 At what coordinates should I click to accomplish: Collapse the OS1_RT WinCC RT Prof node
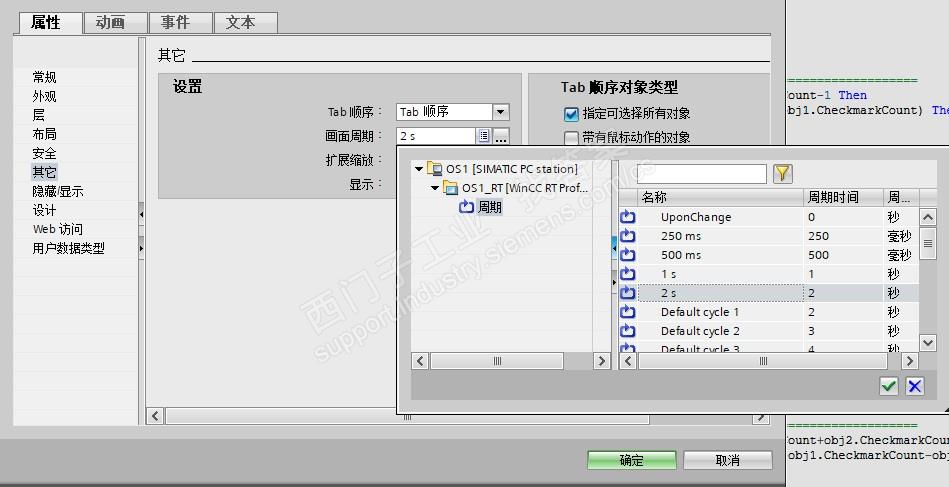coord(435,188)
